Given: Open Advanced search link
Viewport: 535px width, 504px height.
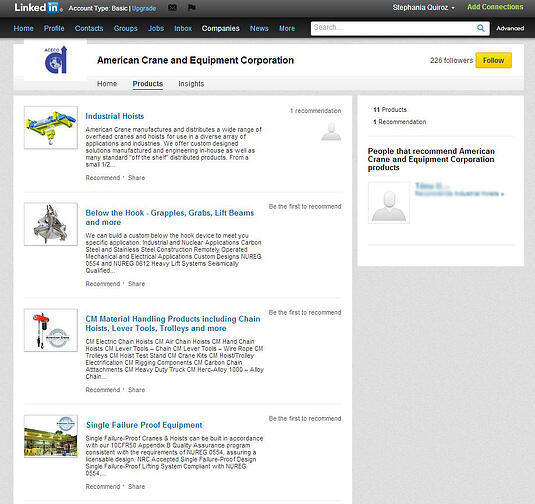Looking at the screenshot, I should (510, 28).
